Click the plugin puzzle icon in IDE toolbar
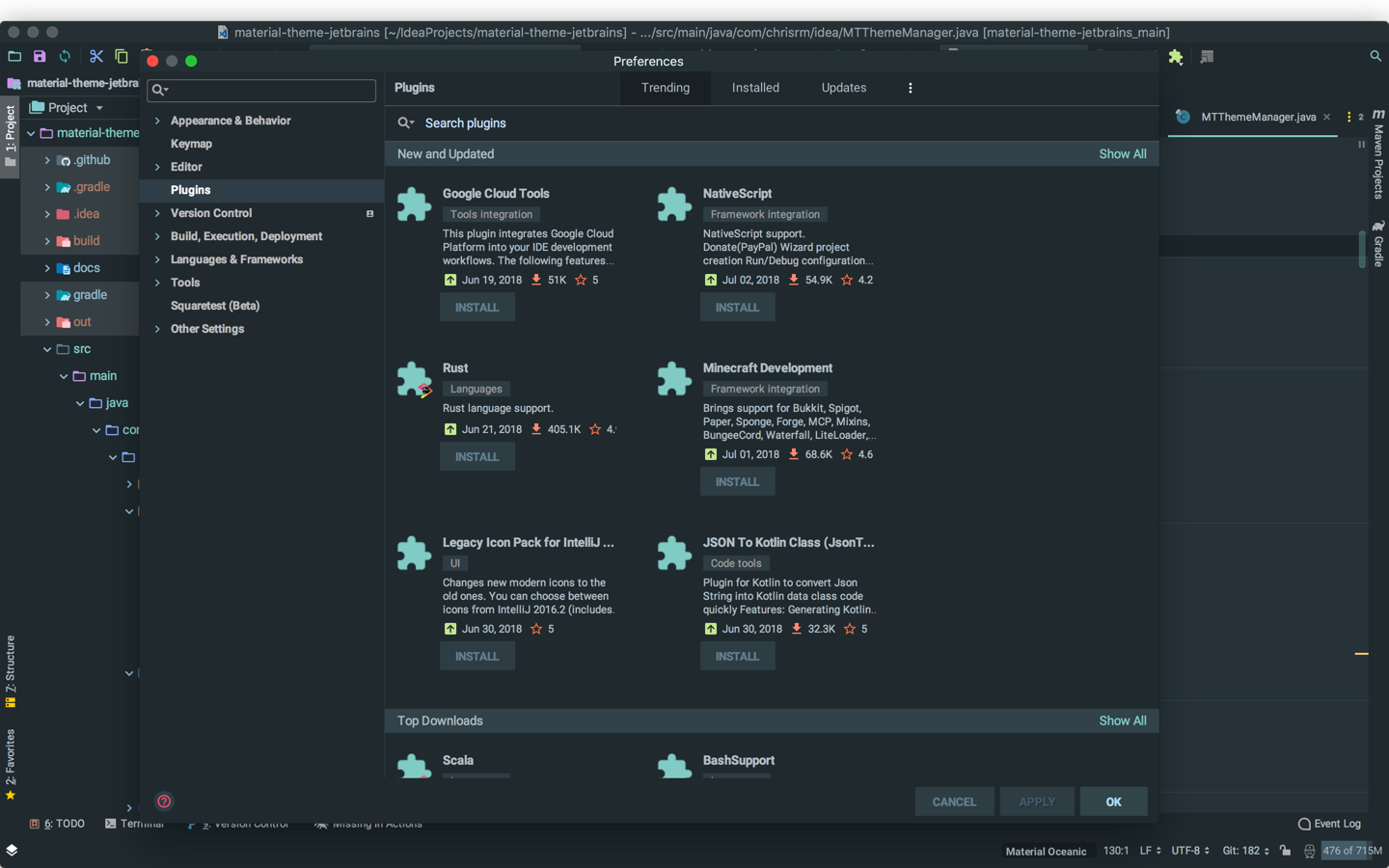This screenshot has height=868, width=1389. [1176, 57]
